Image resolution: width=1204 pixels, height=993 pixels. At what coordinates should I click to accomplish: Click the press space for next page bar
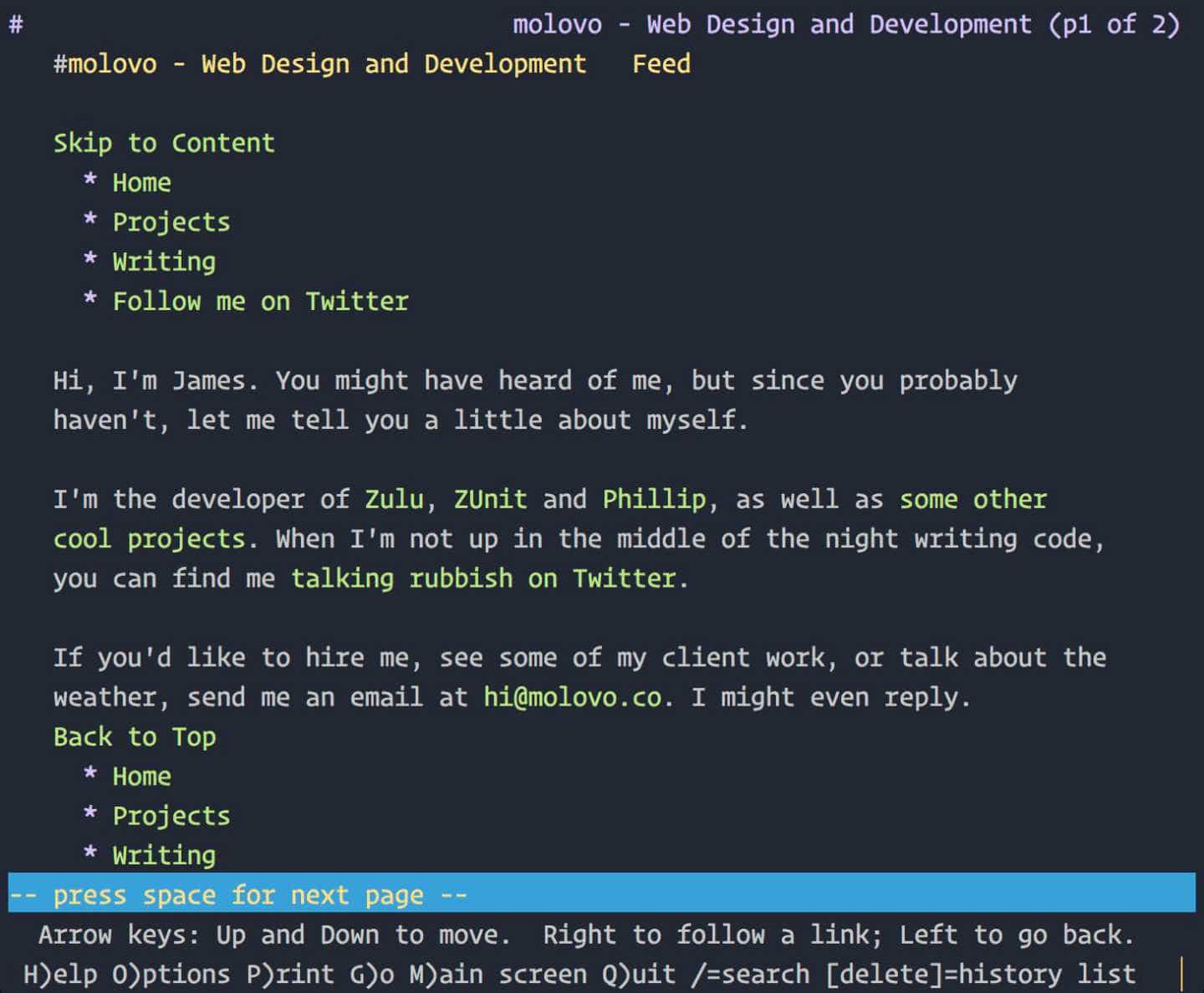(602, 894)
